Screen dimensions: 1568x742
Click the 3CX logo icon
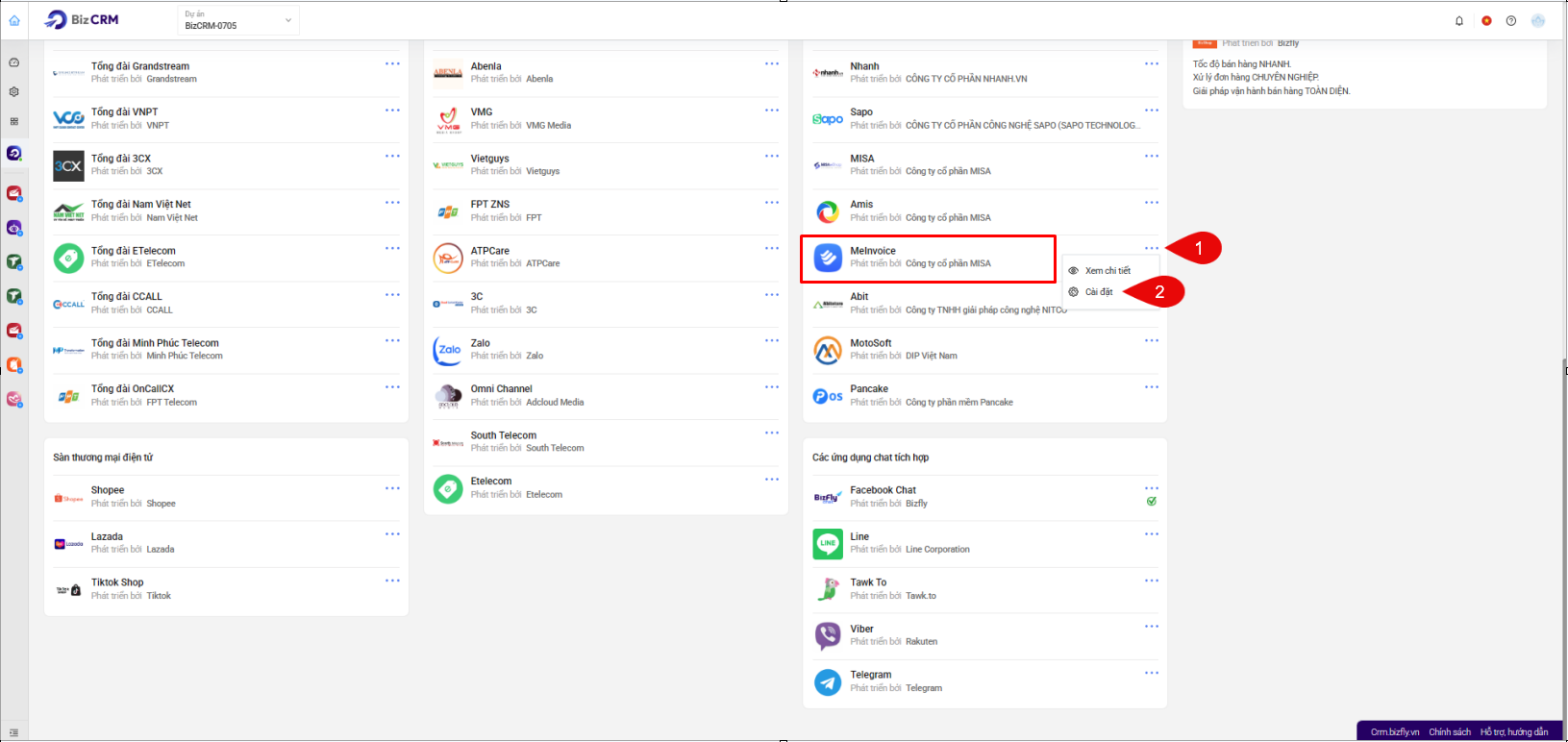click(x=68, y=165)
